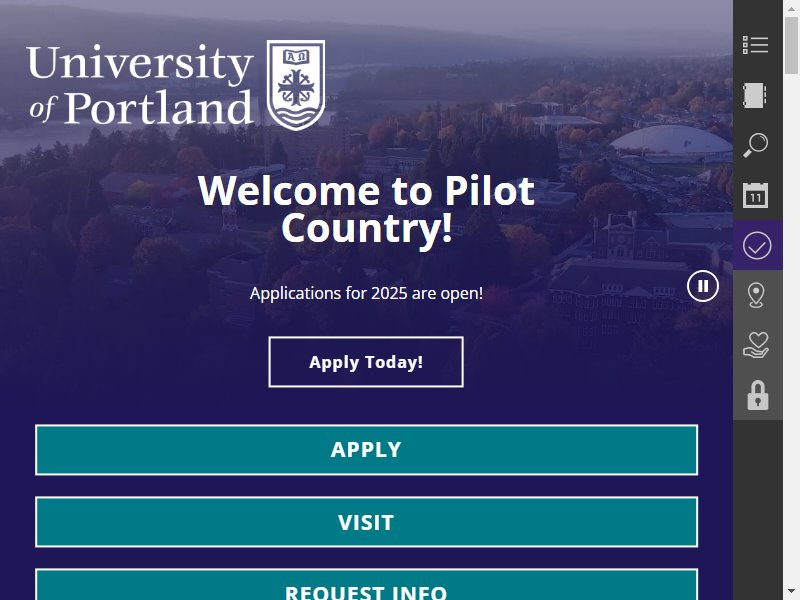
Task: Open the notebook directory icon in sidebar
Action: point(756,95)
